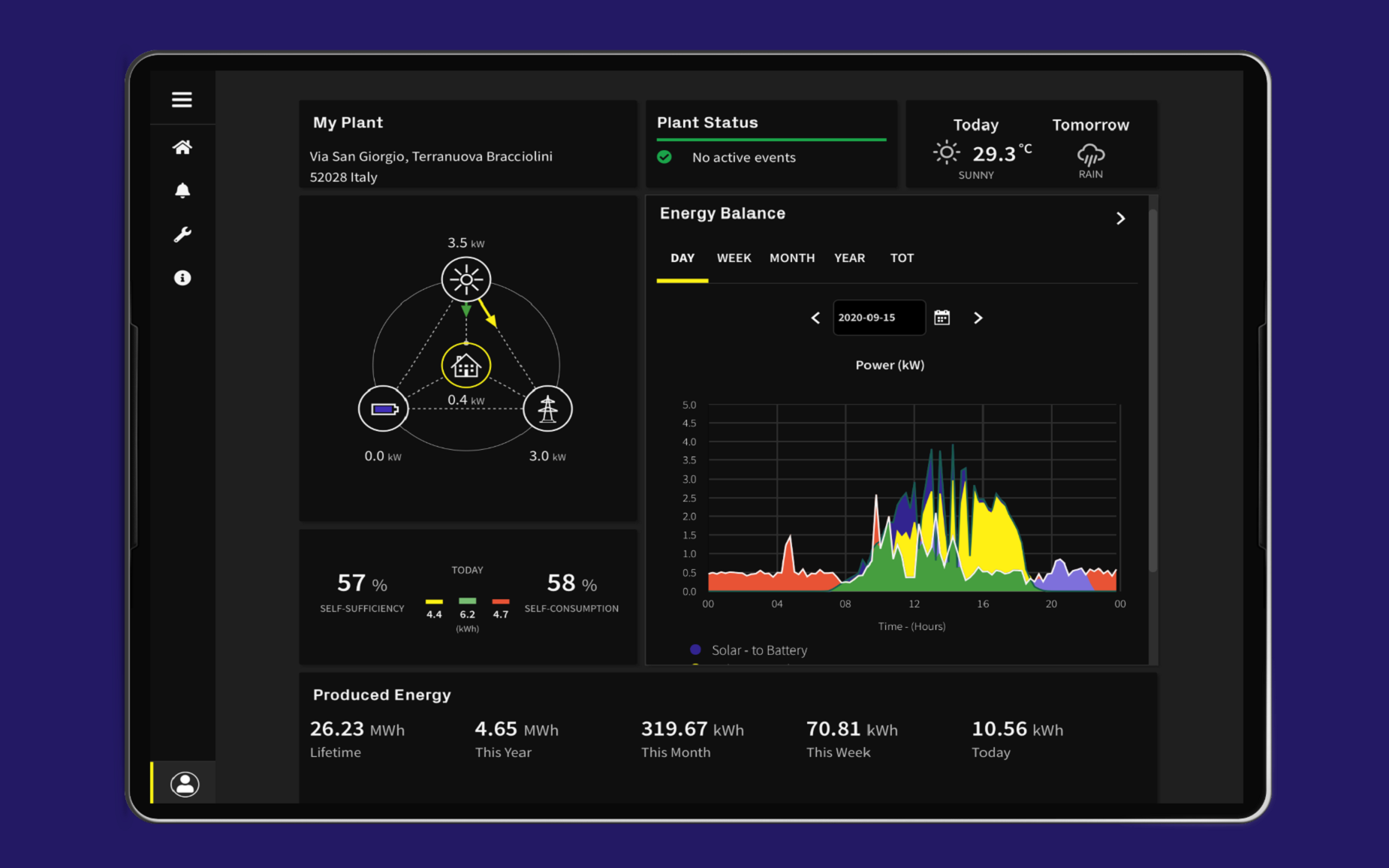Screen dimensions: 1389x868
Task: Go to next day arrow
Action: 978,318
